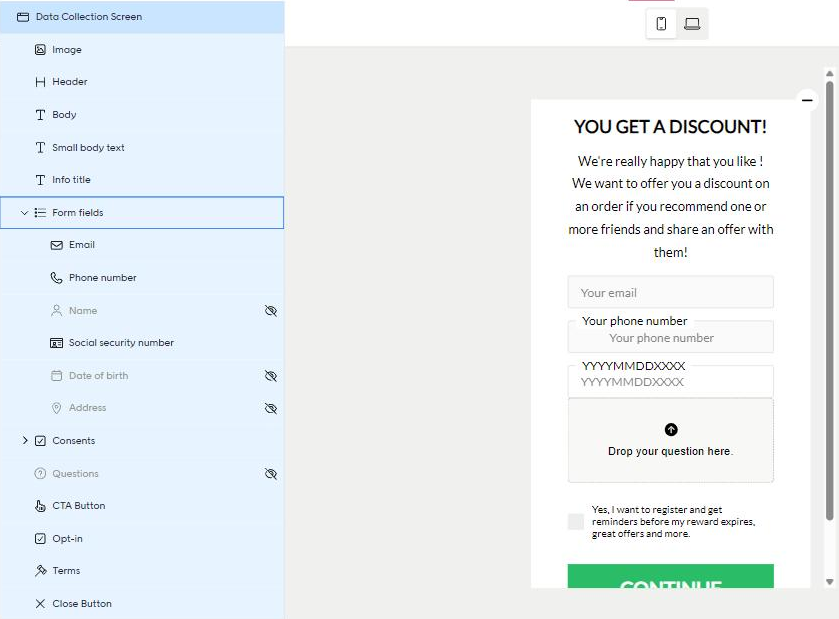Click the Address location pin icon
Viewport: 839px width, 619px height.
click(x=56, y=408)
